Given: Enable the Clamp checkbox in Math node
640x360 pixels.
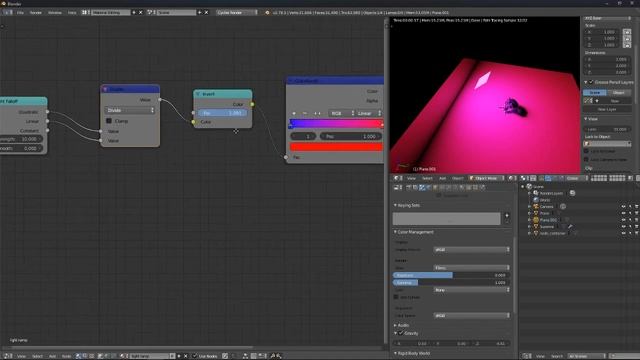Looking at the screenshot, I should pos(109,121).
